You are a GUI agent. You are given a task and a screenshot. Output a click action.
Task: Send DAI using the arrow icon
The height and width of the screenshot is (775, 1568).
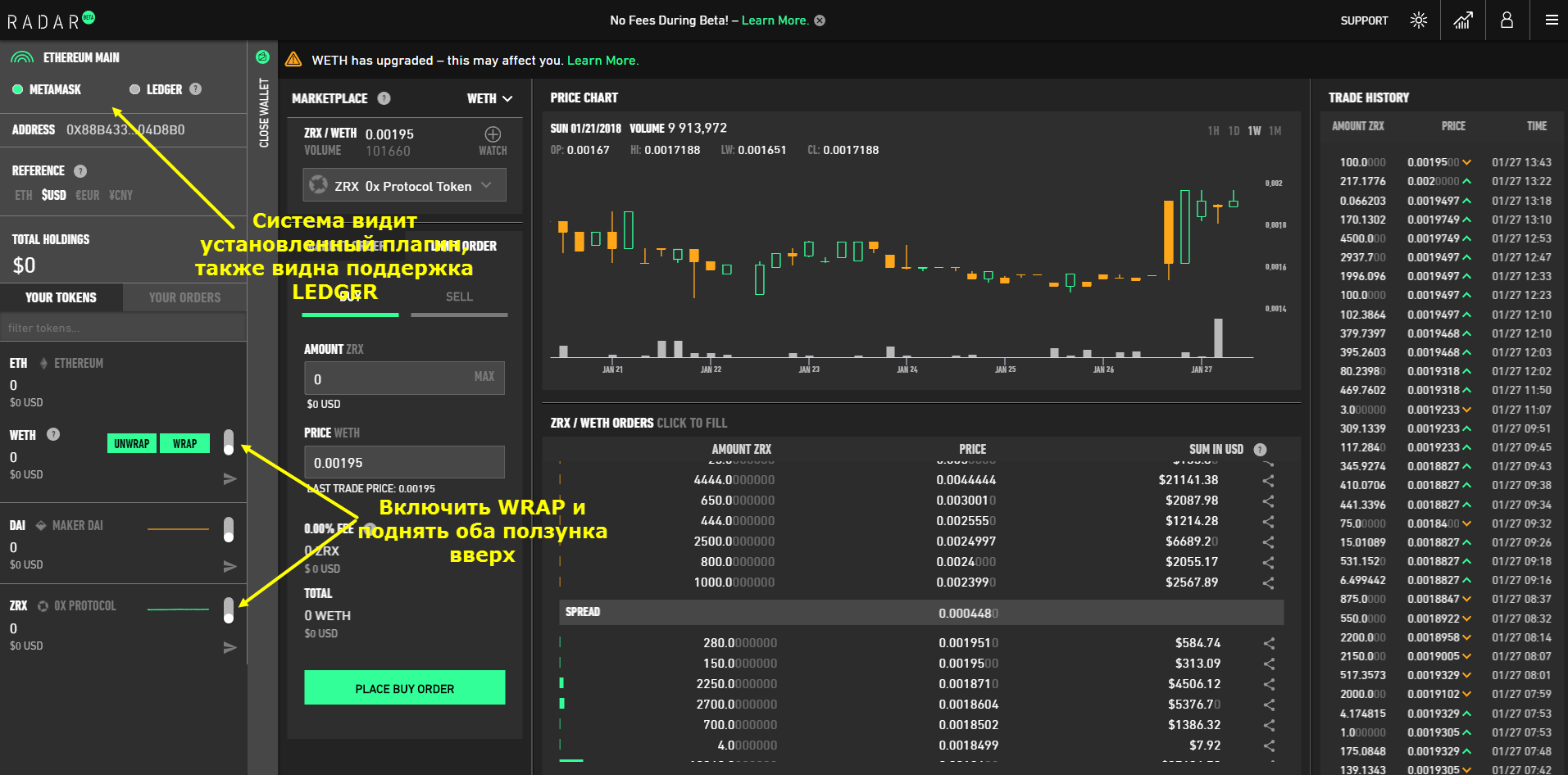click(x=230, y=566)
